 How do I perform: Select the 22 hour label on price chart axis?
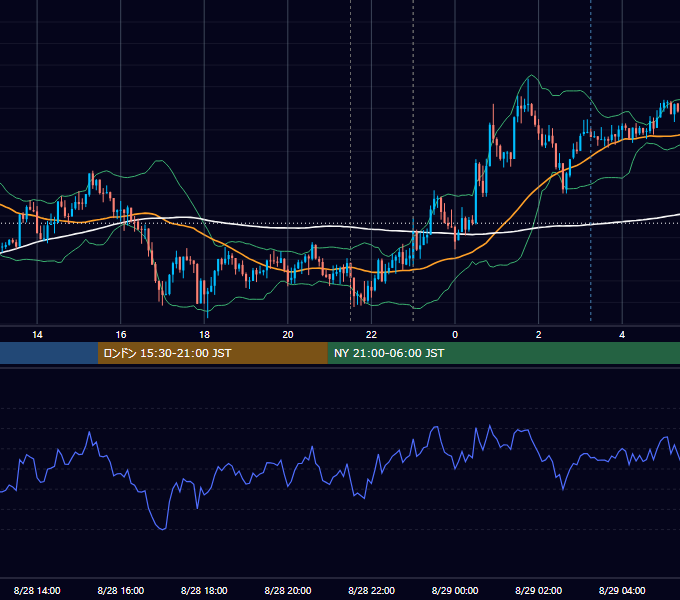point(371,335)
